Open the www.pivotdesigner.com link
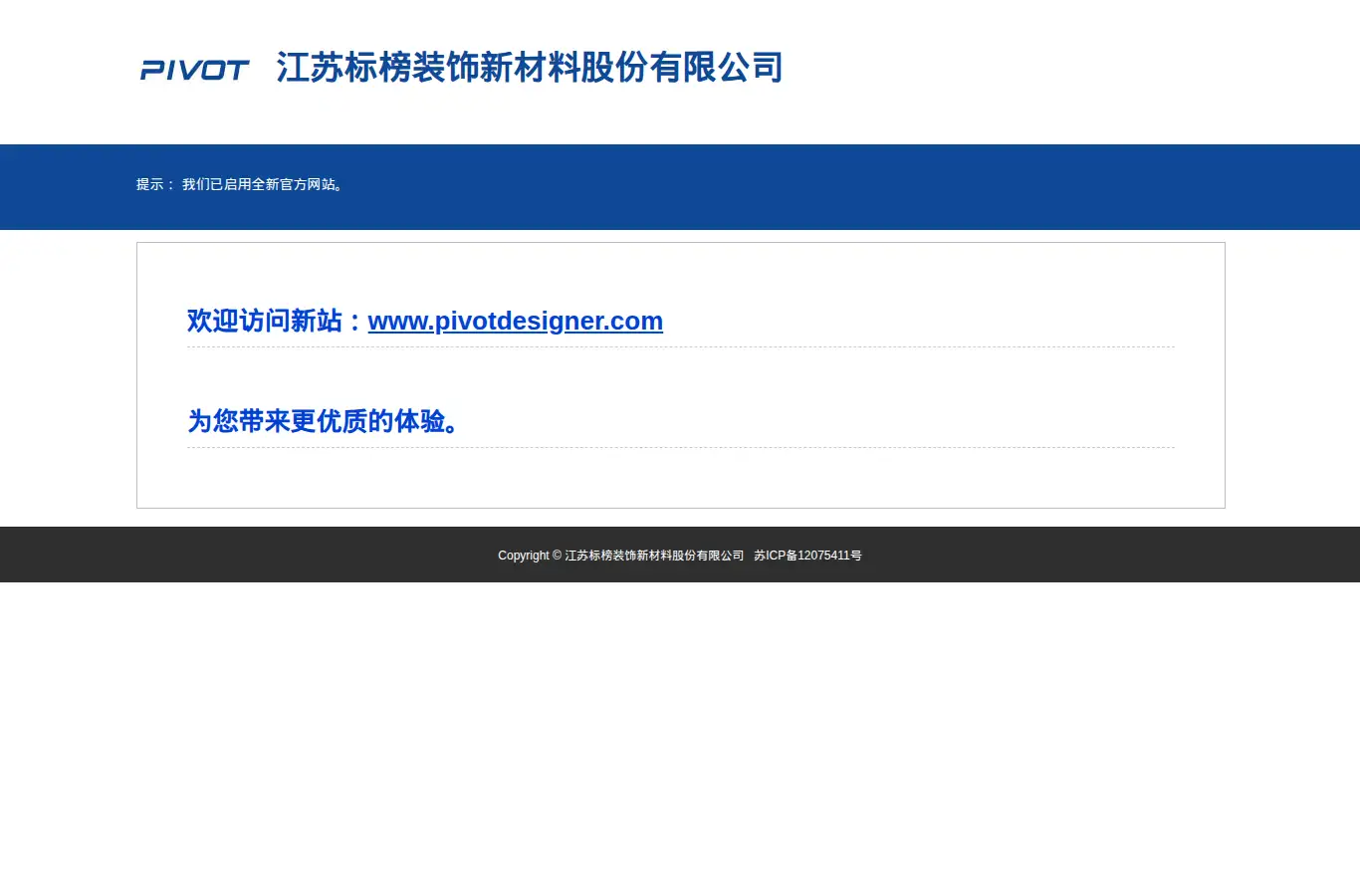The image size is (1360, 896). click(516, 321)
